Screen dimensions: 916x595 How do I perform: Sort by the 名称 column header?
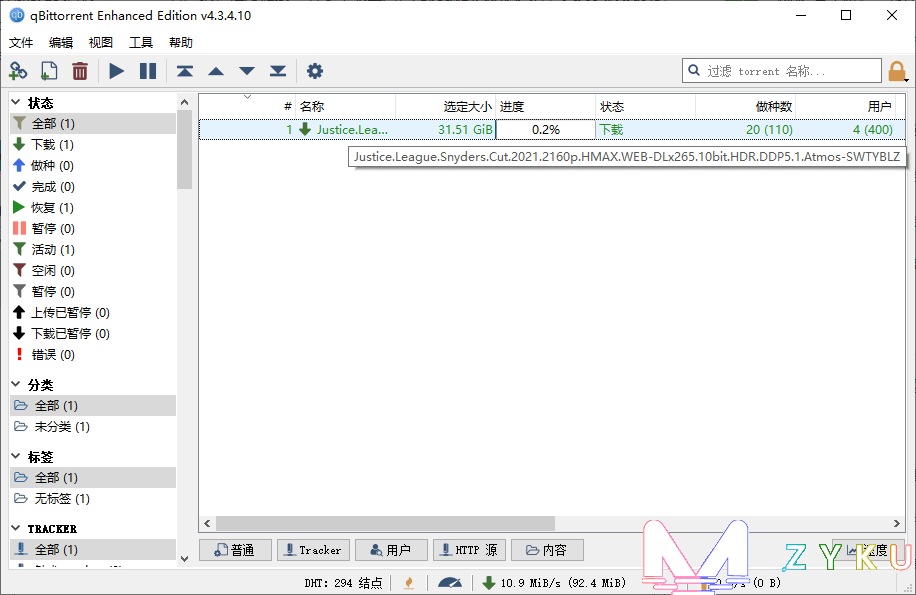[346, 106]
